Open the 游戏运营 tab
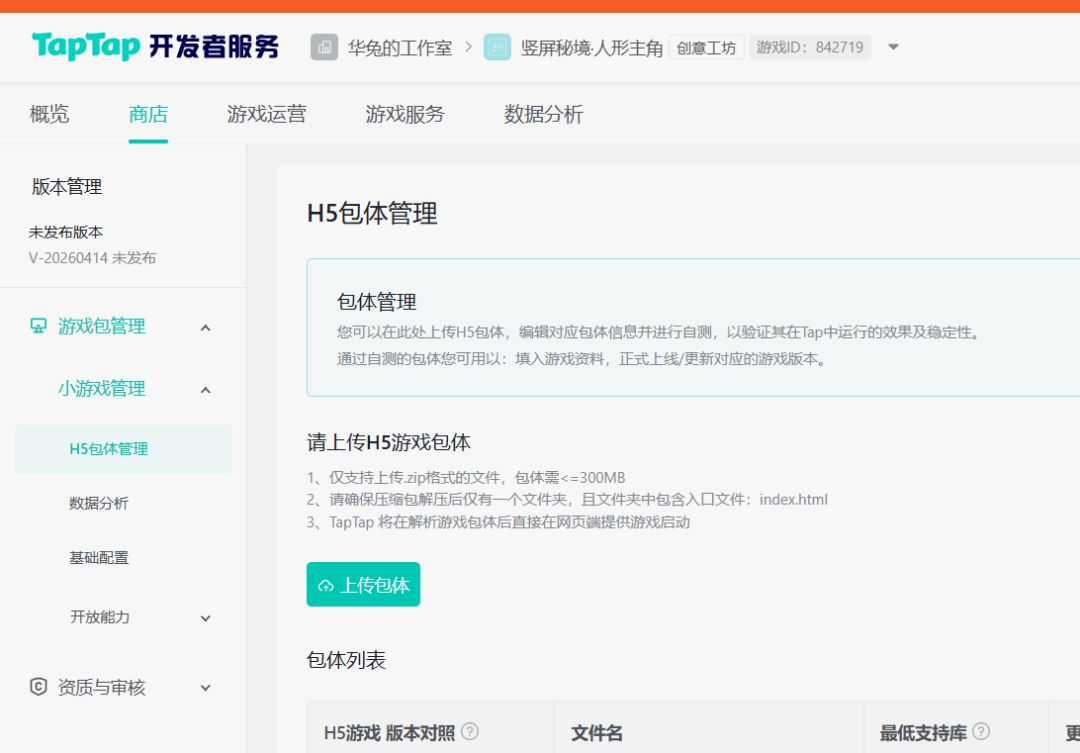 pos(267,114)
